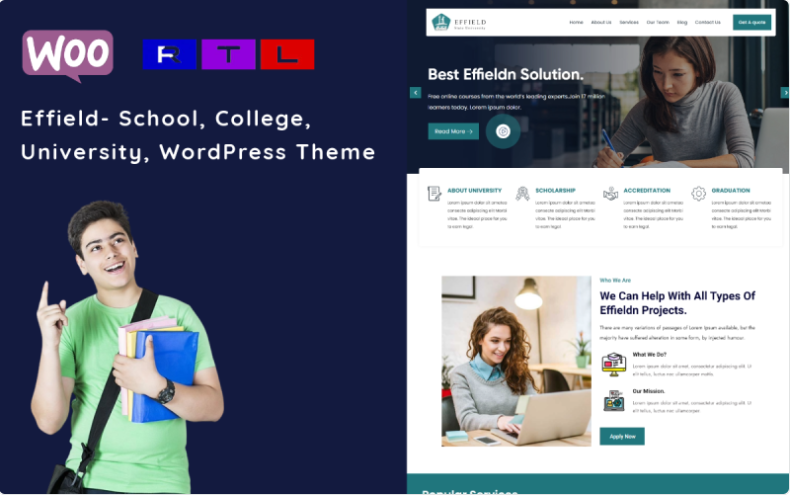
Task: Play the video with circular play button
Action: 503,132
